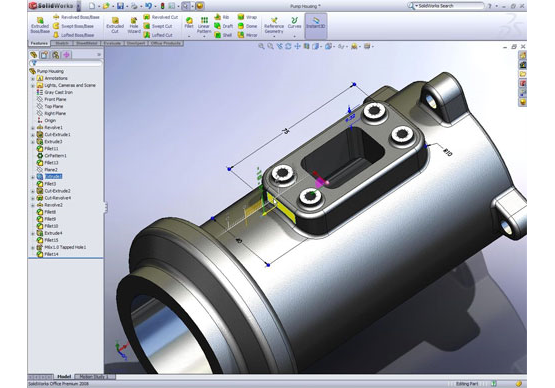Viewport: 555px width, 388px height.
Task: Click the Save icon
Action: click(120, 6)
